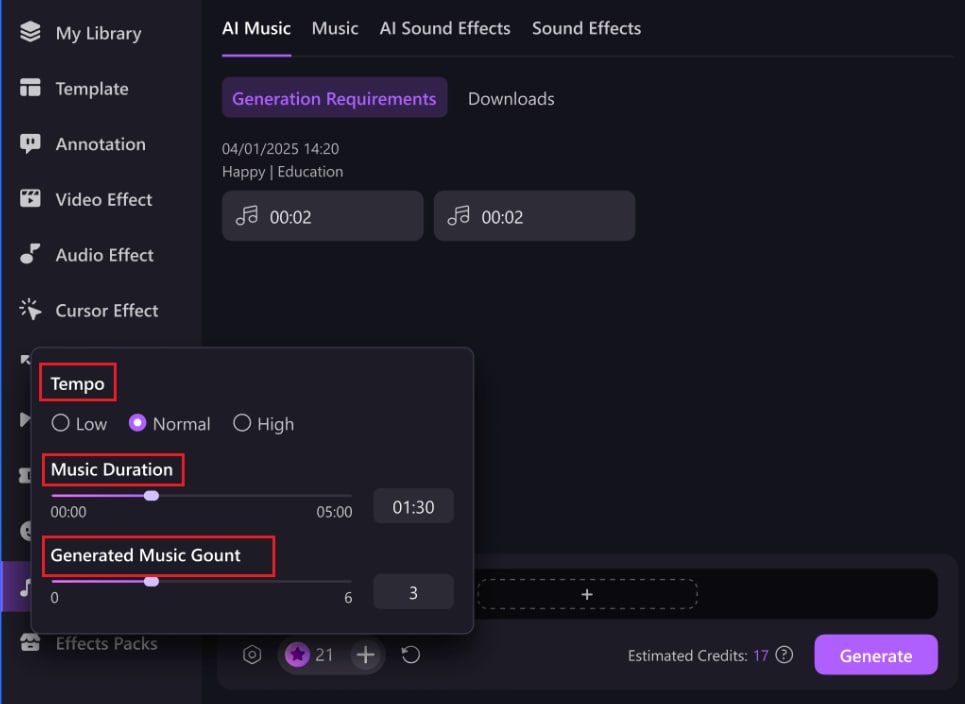Select the Generation Requirements tab

334,98
